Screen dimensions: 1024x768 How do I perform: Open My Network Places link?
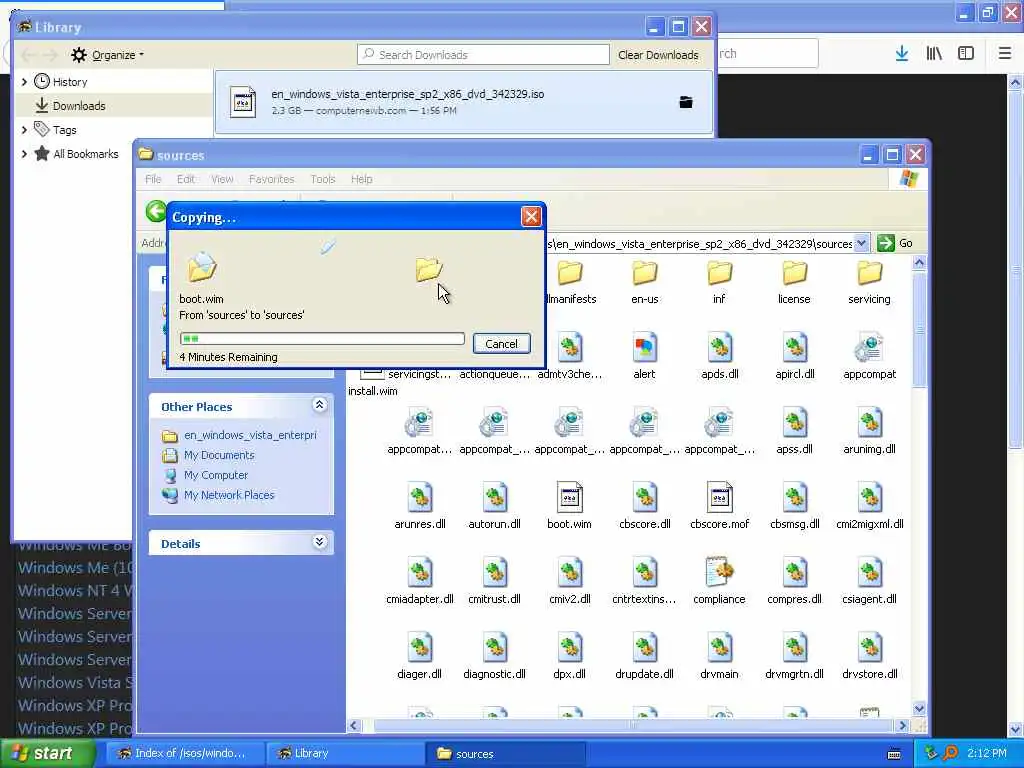(229, 495)
